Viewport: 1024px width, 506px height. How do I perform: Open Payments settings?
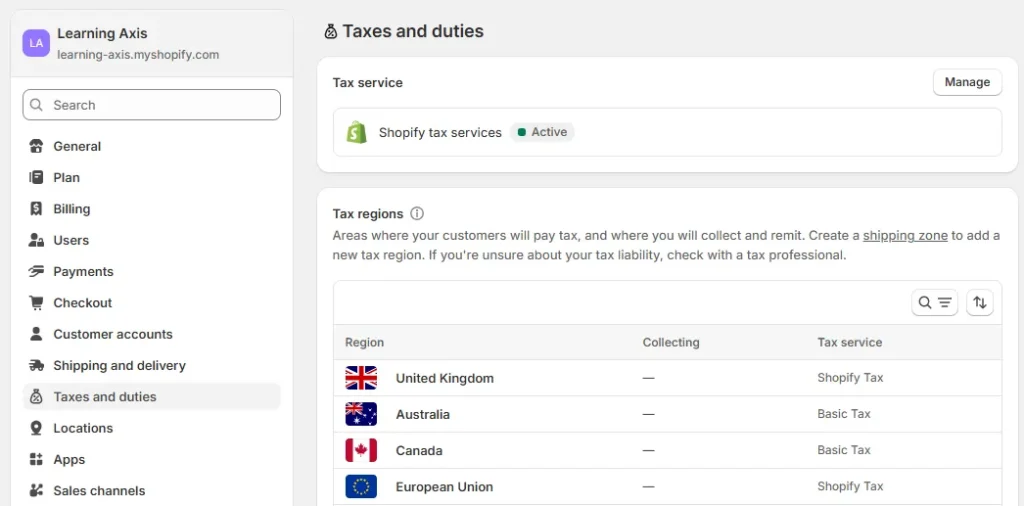pos(83,272)
